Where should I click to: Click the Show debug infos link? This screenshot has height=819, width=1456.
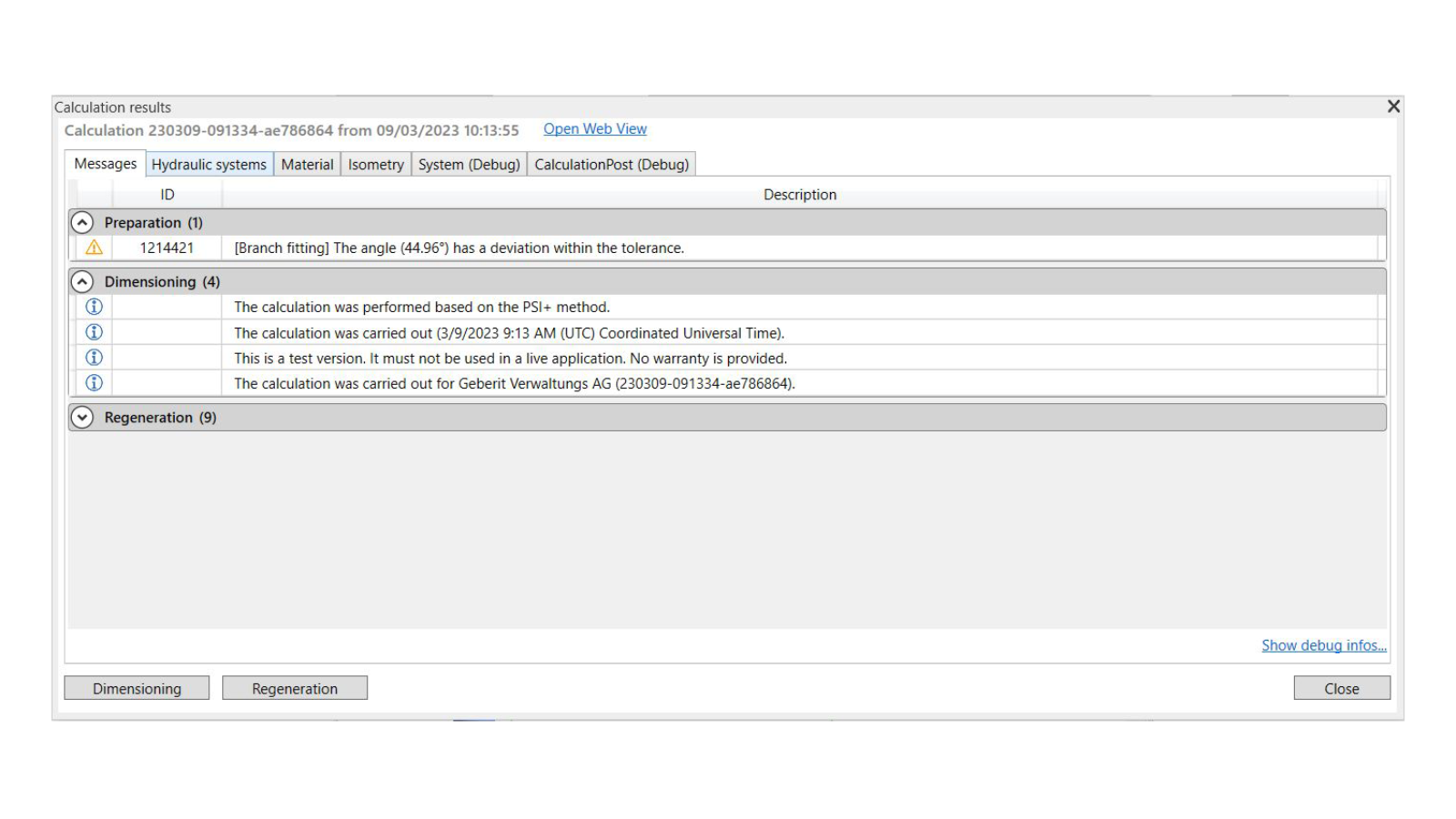click(x=1323, y=645)
